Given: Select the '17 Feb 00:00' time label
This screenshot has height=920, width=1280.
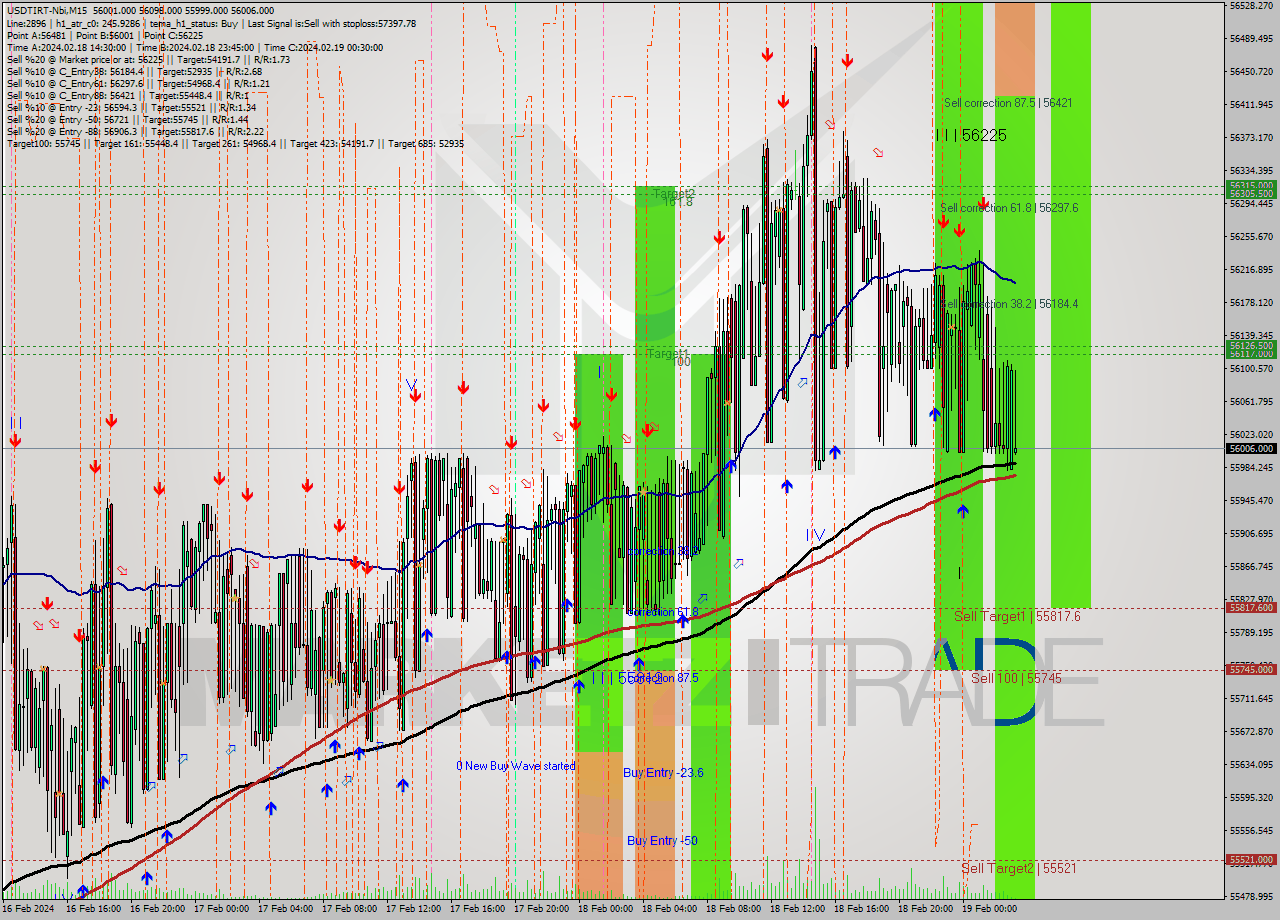Looking at the screenshot, I should coord(222,909).
